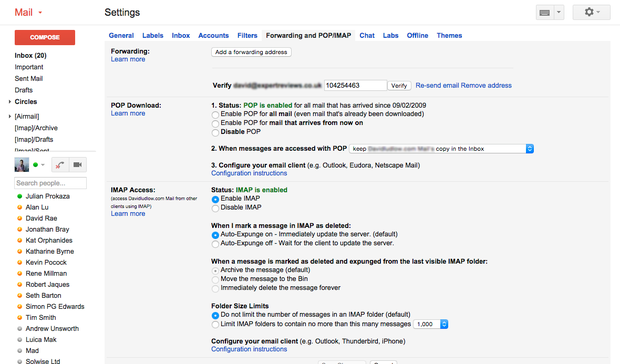Open chat with David Rae

[x=41, y=219]
